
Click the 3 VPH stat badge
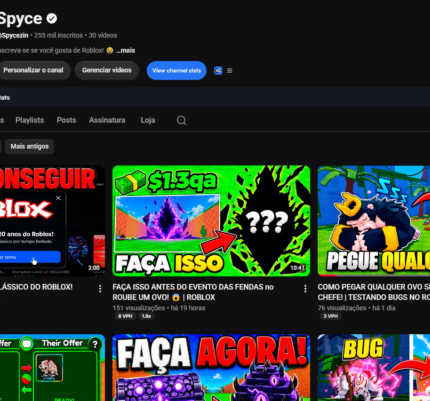[330, 316]
